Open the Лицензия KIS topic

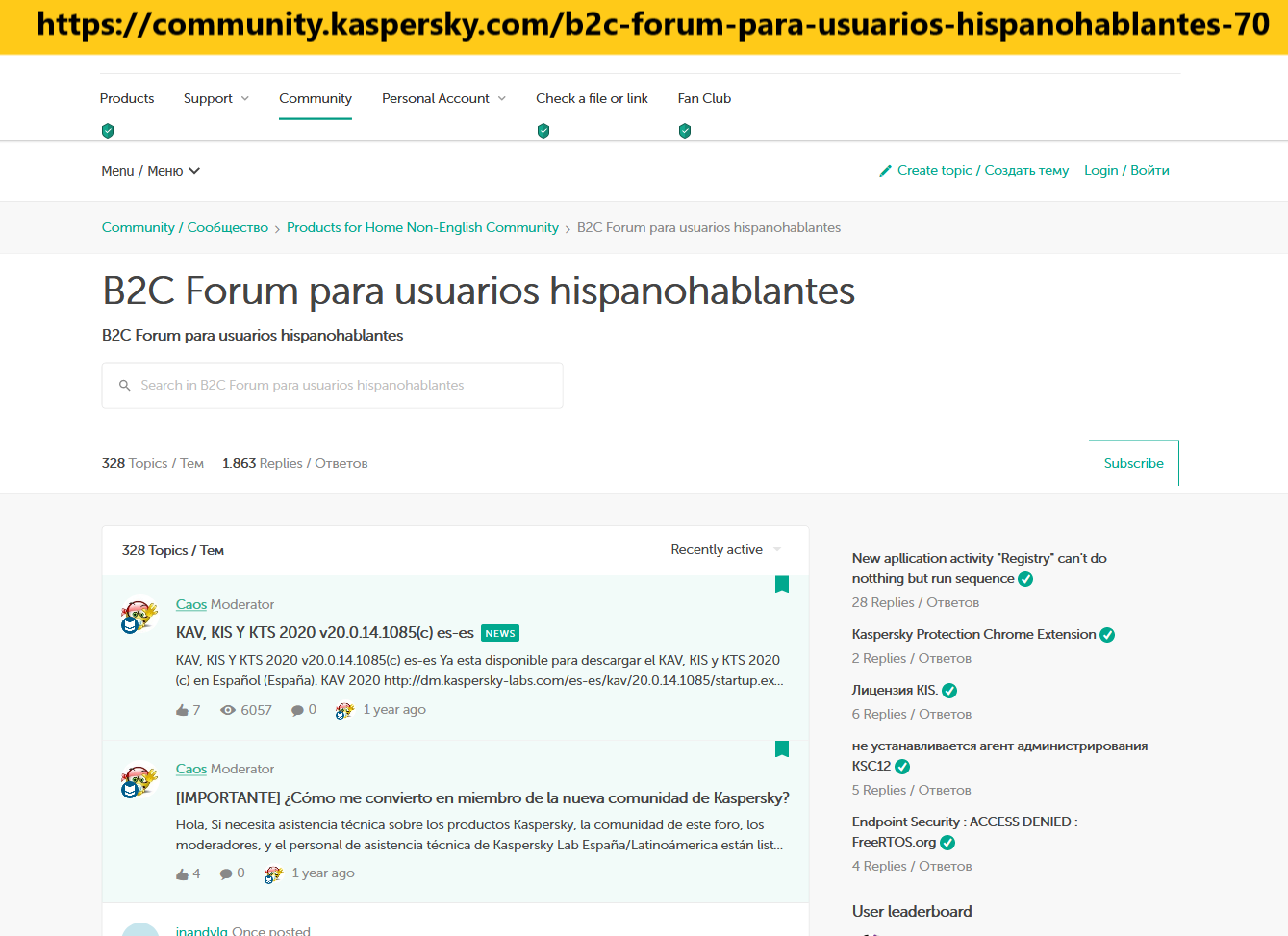(x=895, y=690)
